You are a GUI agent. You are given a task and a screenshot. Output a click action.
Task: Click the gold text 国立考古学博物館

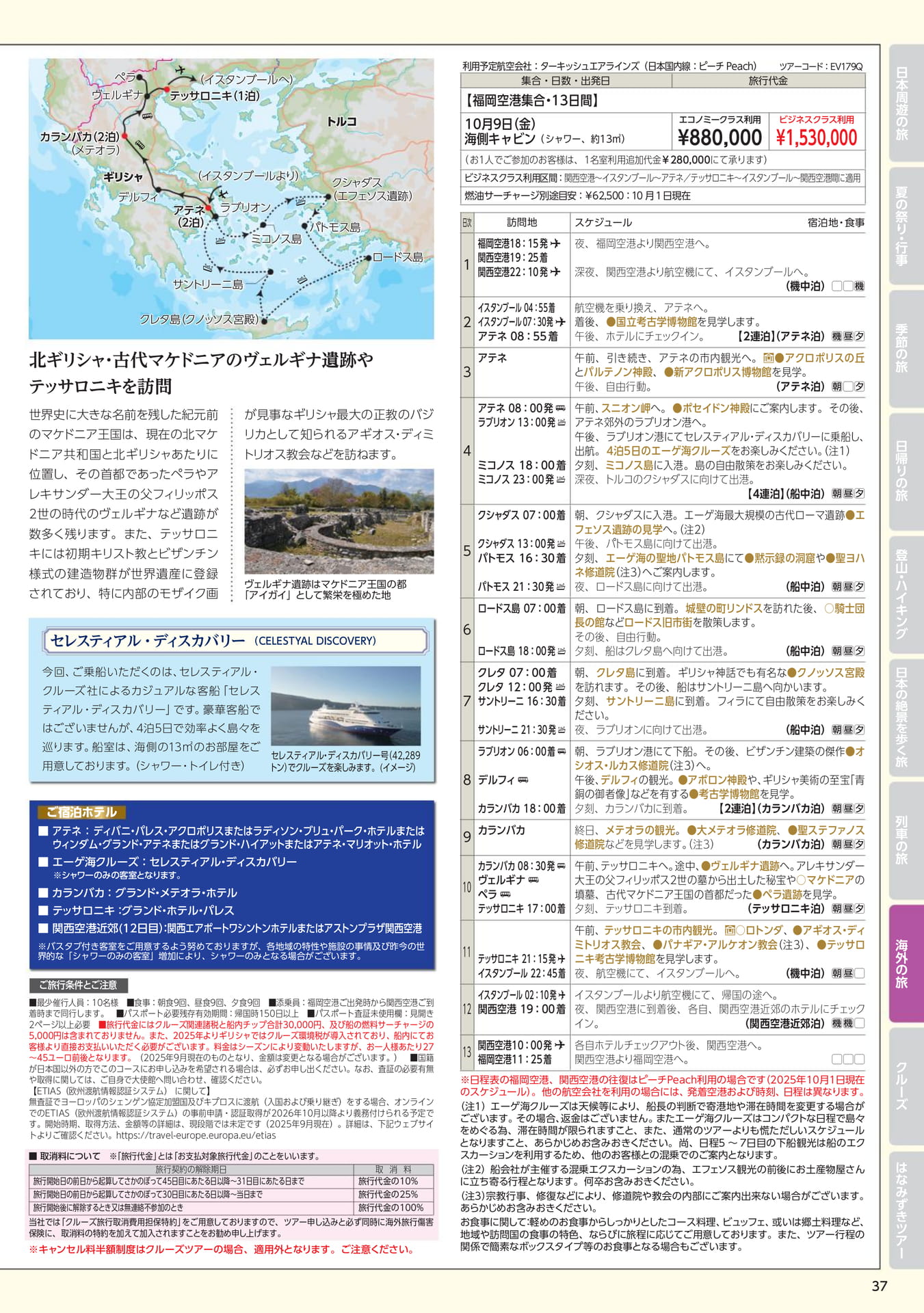point(656,322)
